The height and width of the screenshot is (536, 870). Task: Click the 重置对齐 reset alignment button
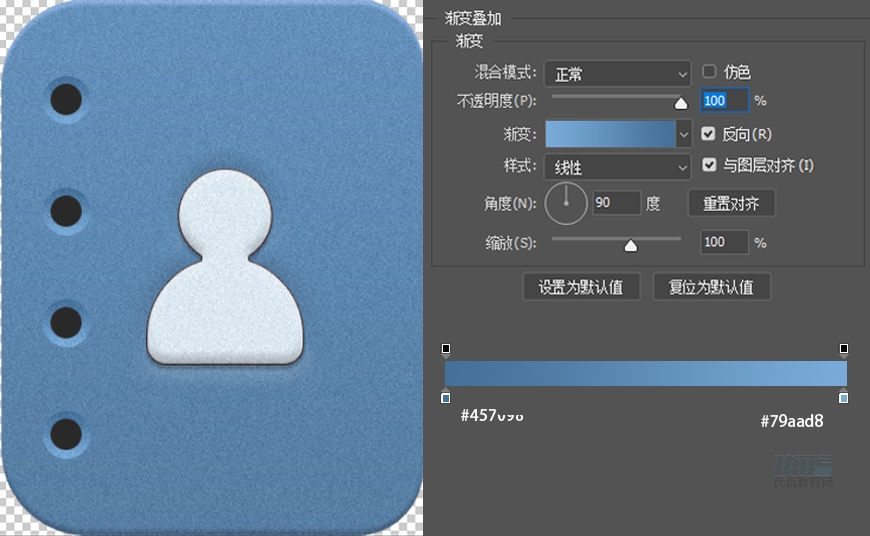pyautogui.click(x=731, y=204)
